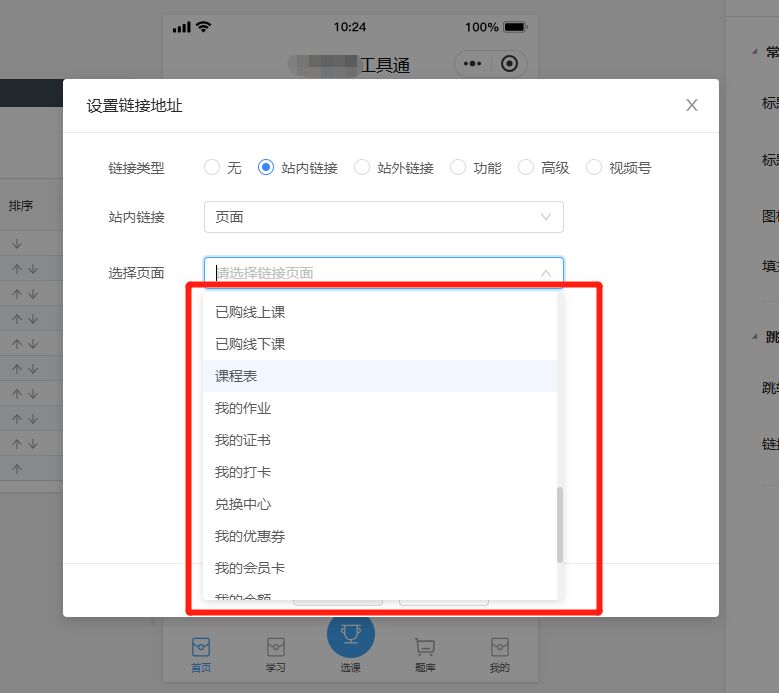
Task: Select the 无 link type radio
Action: click(x=212, y=167)
